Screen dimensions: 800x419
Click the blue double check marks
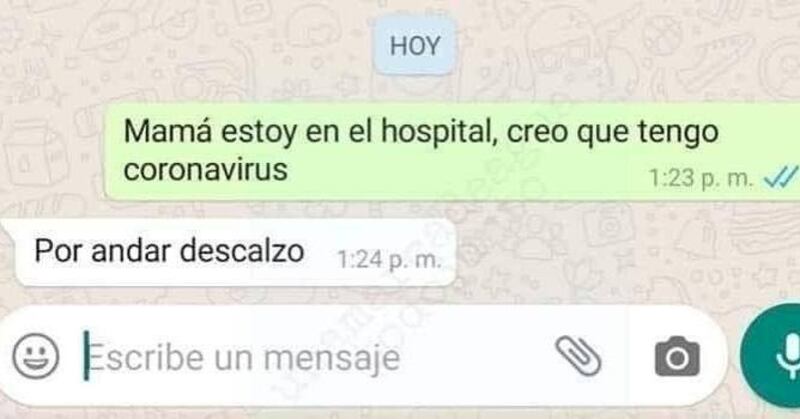(x=781, y=179)
